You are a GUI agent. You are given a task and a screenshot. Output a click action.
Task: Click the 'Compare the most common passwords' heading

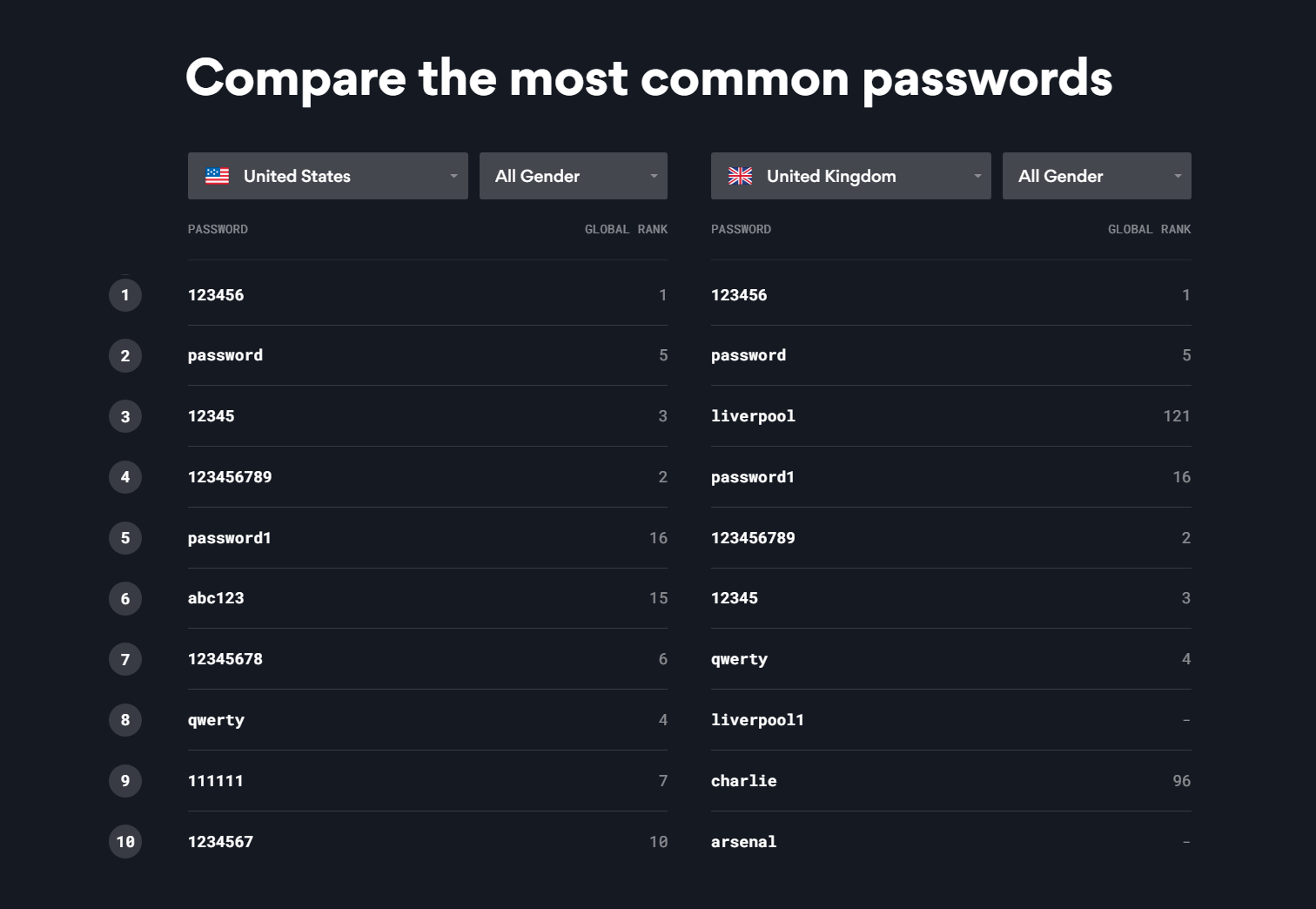[649, 78]
